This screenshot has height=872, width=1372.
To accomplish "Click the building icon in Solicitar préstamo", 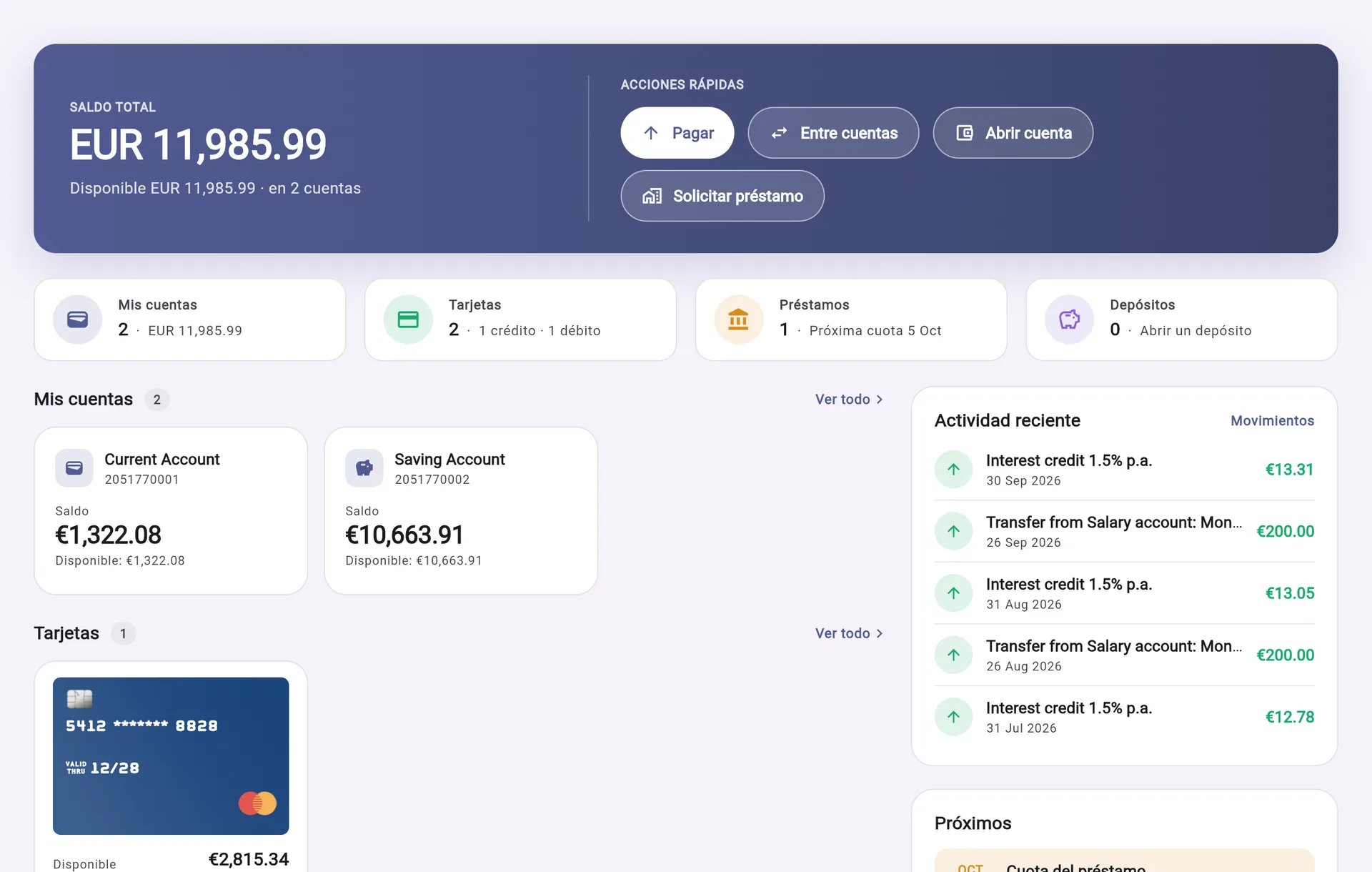I will [652, 196].
